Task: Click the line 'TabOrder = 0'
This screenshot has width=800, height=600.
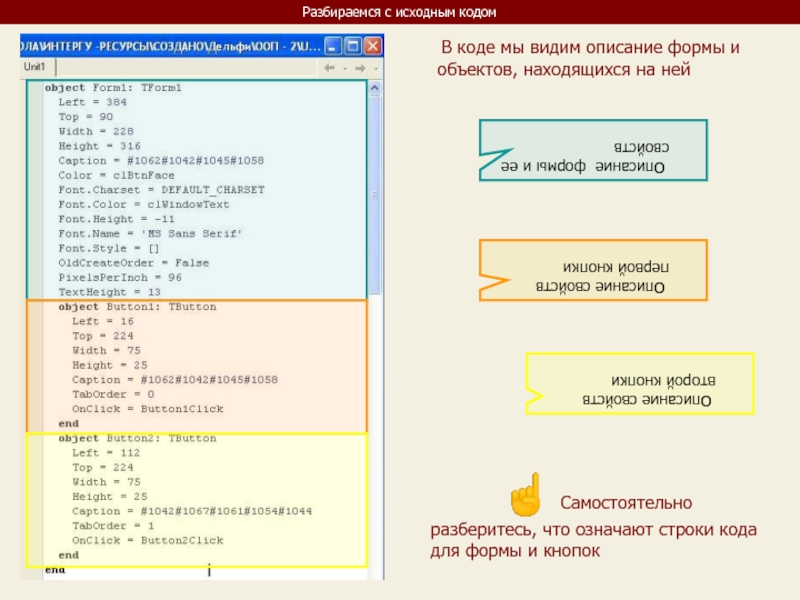Action: [113, 394]
